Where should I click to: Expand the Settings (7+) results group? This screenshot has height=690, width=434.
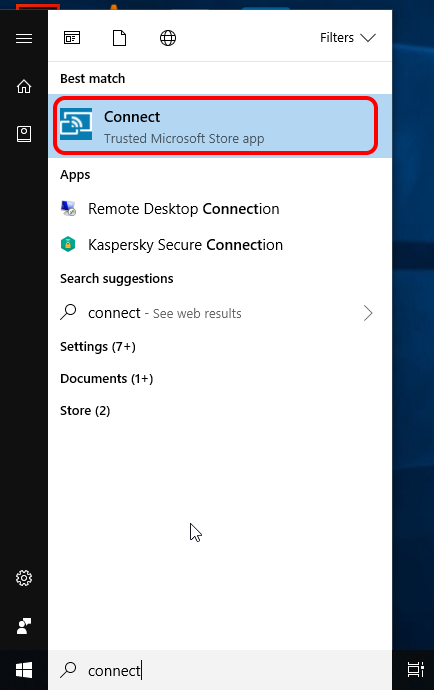(98, 347)
